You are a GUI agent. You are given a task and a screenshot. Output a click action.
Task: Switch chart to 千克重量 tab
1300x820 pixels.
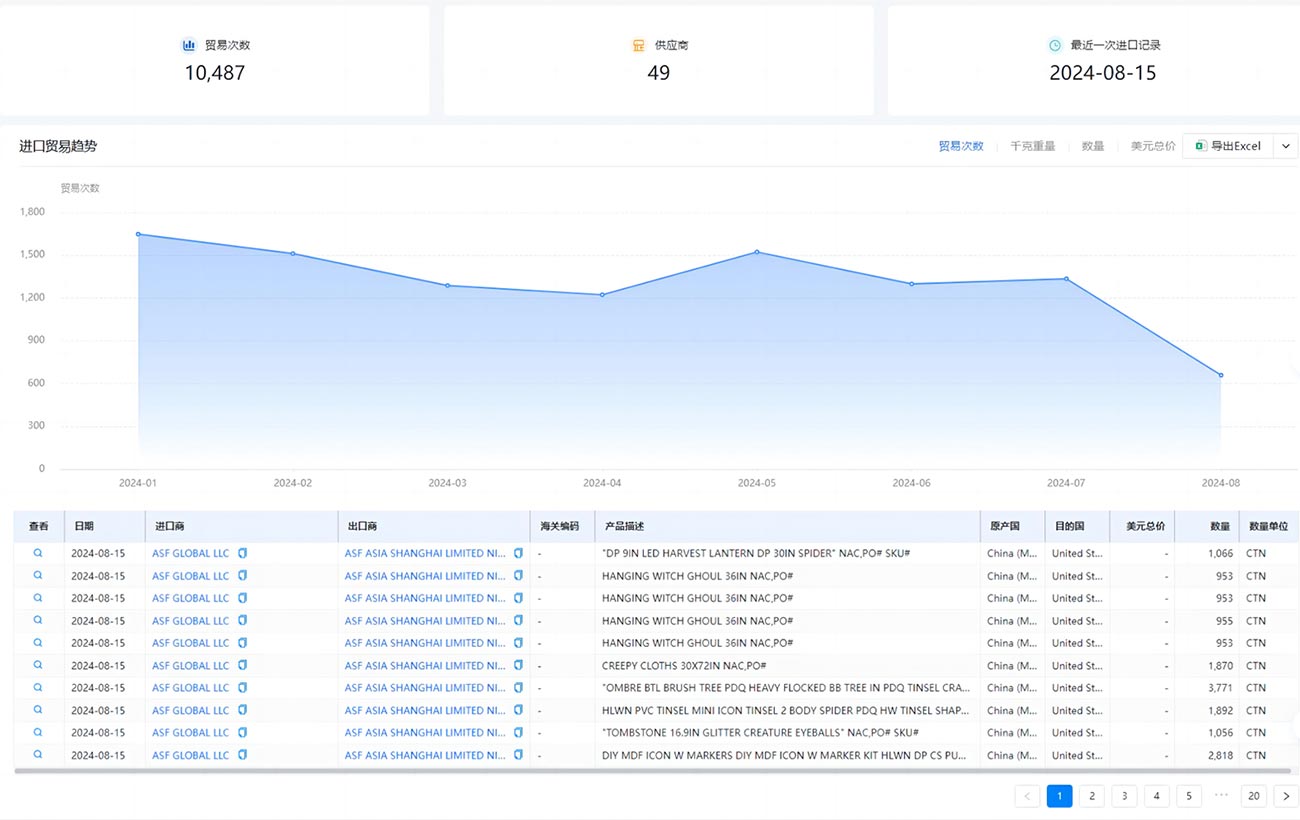(1033, 146)
